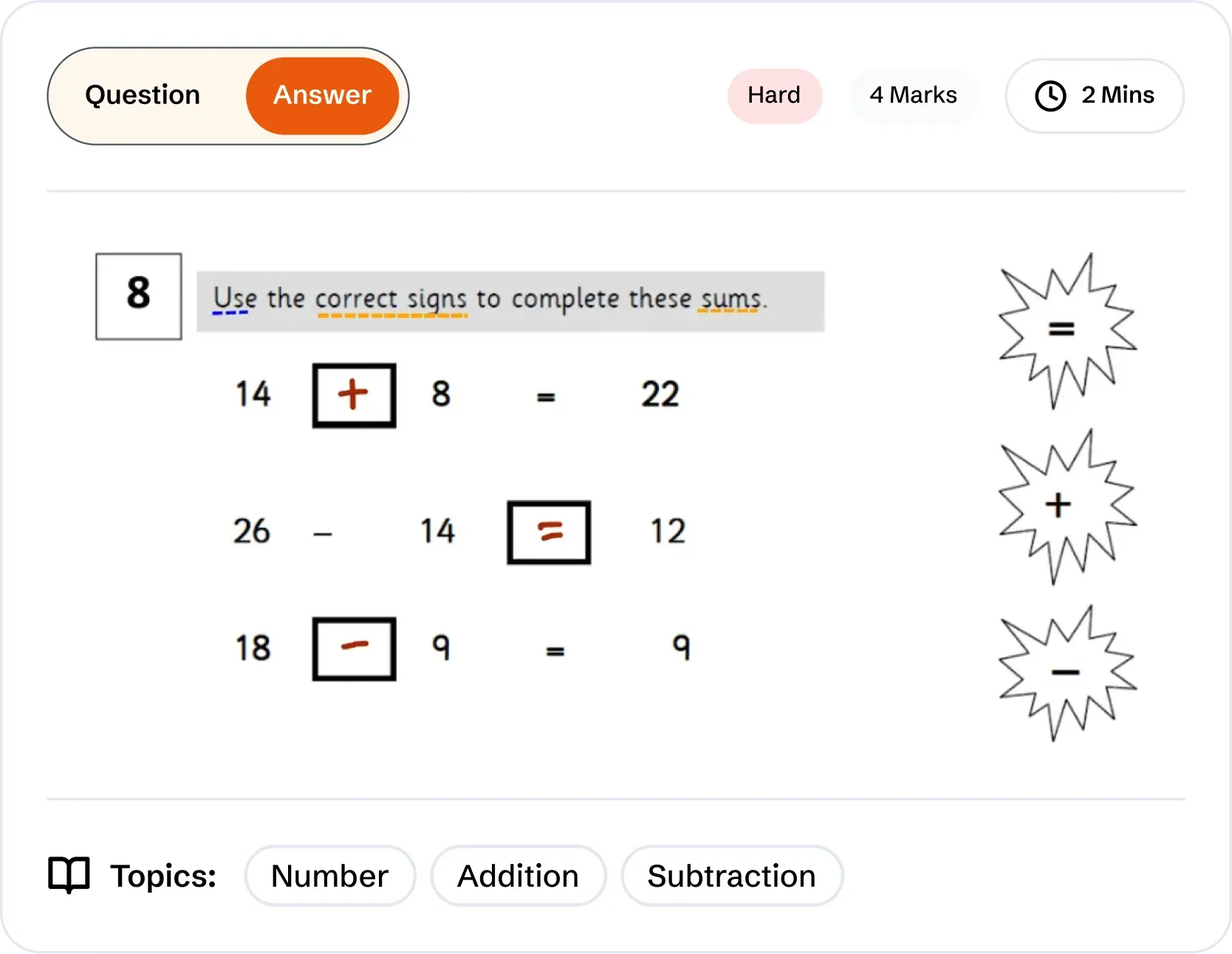The height and width of the screenshot is (954, 1232).
Task: Click the answer box containing the minus sign
Action: click(x=355, y=648)
